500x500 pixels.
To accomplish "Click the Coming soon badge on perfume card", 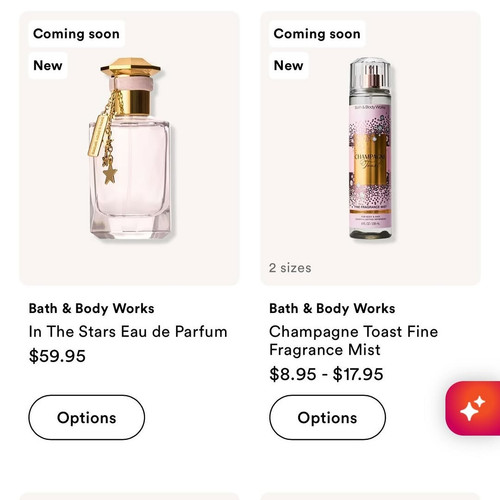I will [76, 34].
